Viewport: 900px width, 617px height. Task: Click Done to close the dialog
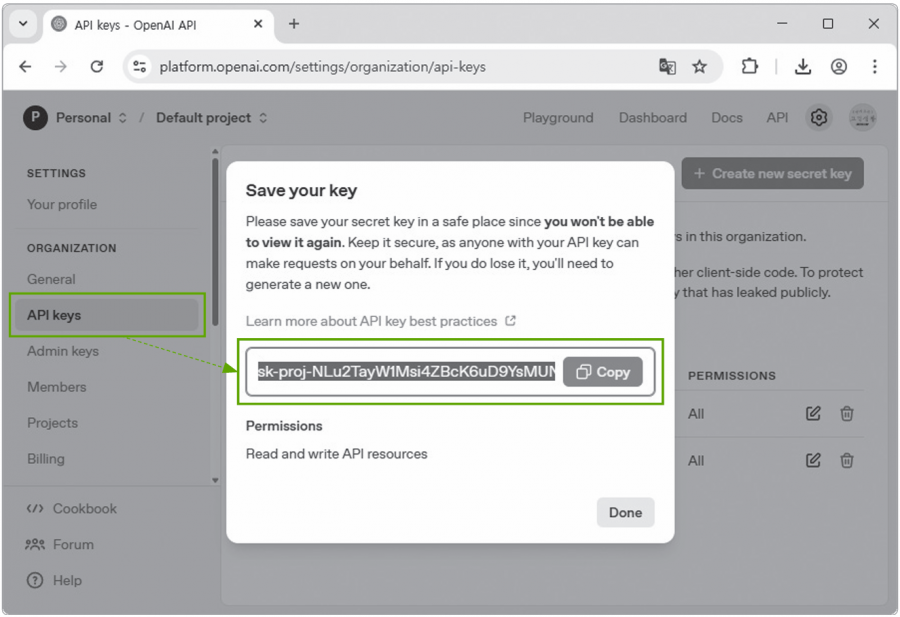click(x=625, y=513)
